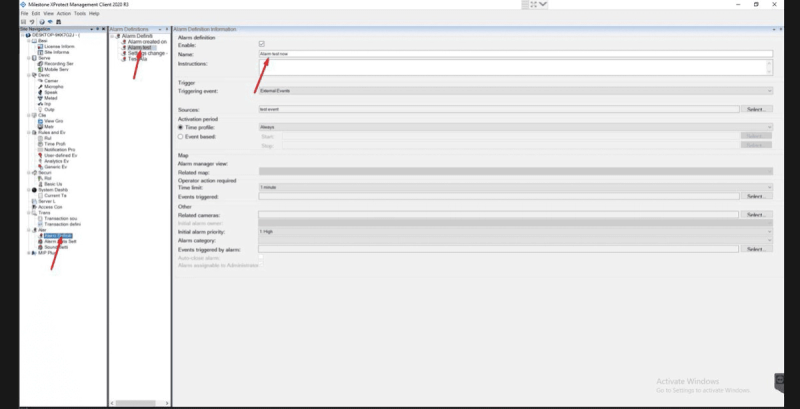Select 'Alarm created on' alarm definition
This screenshot has width=800, height=409.
pos(147,42)
